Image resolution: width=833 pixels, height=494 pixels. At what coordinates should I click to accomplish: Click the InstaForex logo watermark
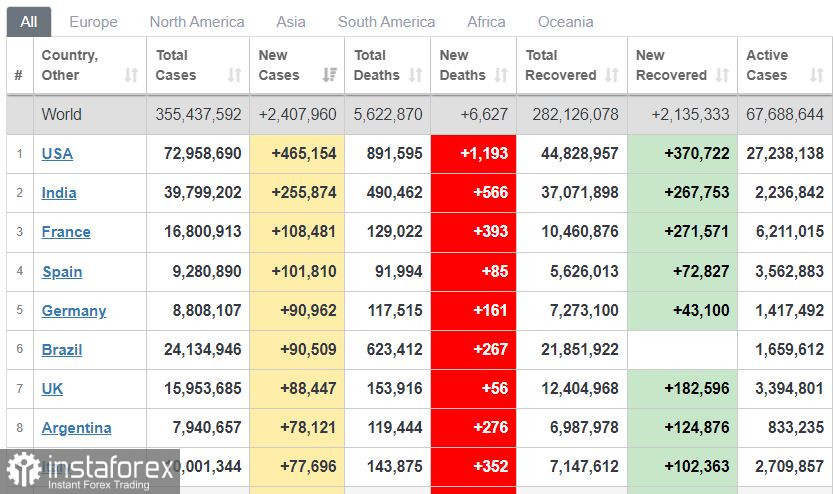click(x=79, y=471)
